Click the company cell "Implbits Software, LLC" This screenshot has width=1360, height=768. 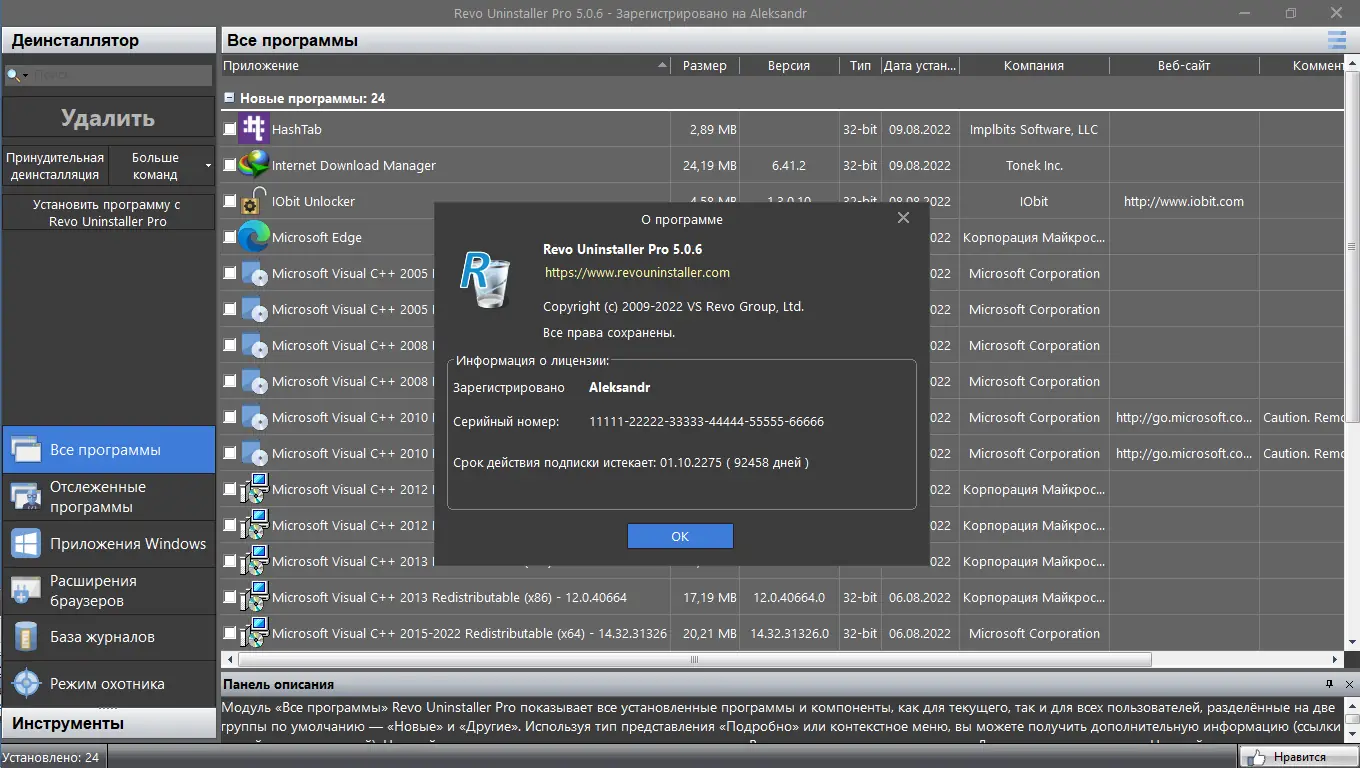pos(1034,129)
